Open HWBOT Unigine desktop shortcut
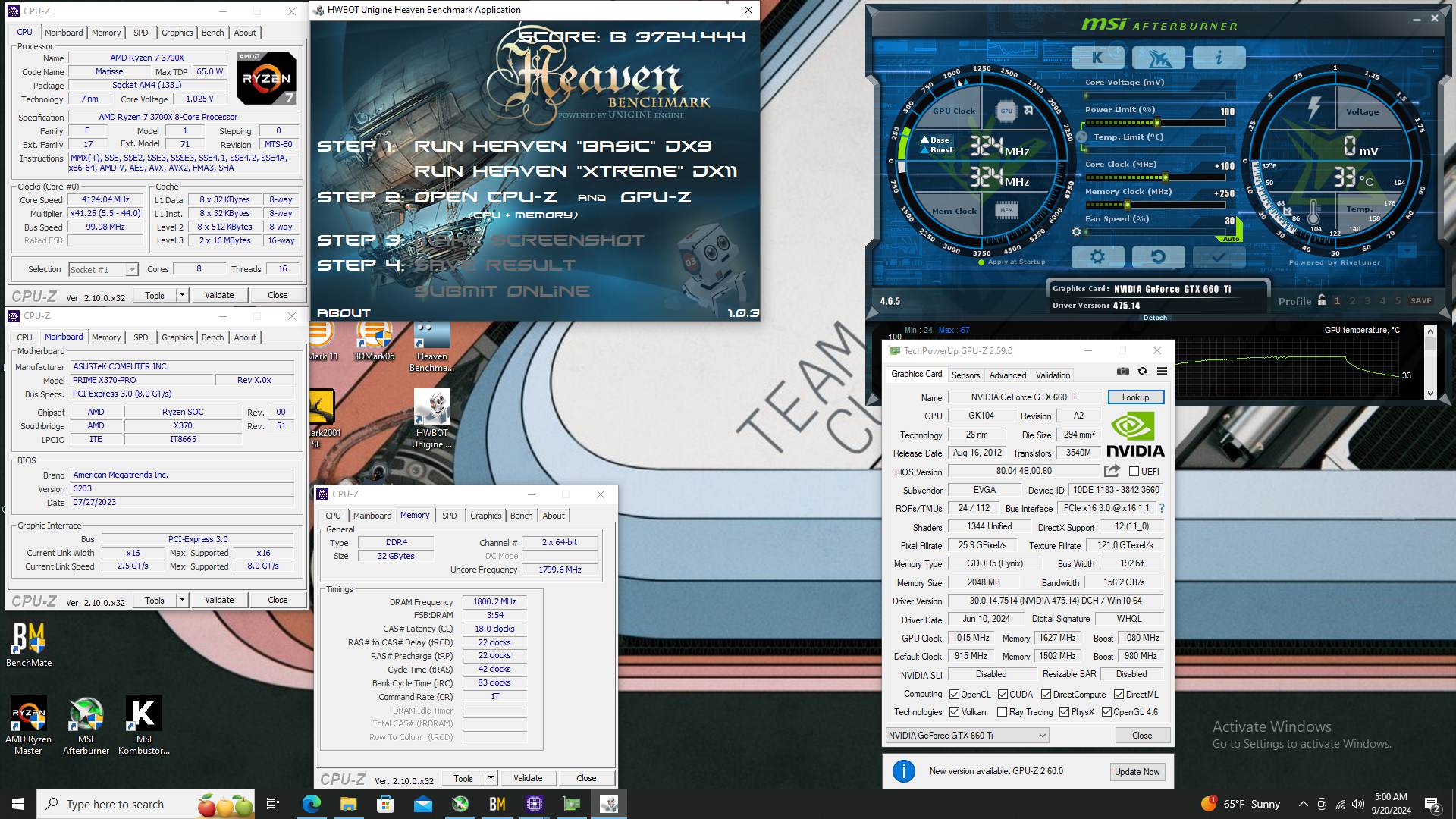This screenshot has height=819, width=1456. [x=431, y=419]
